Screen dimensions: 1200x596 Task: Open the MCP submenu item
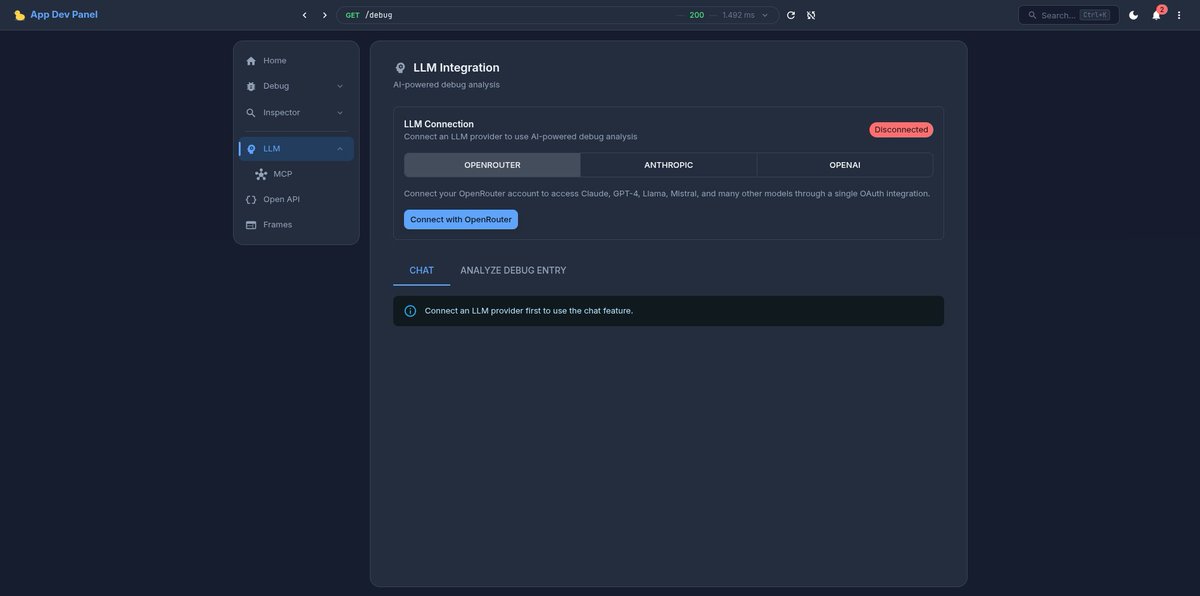coord(296,174)
